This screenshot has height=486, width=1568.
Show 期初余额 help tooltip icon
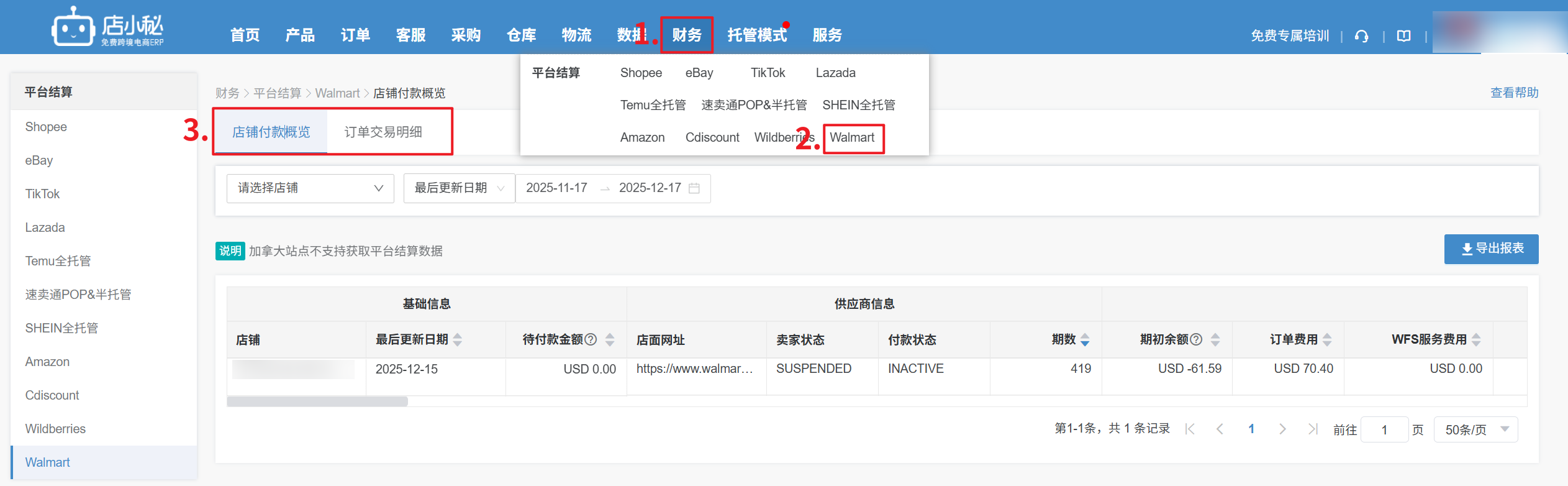coord(1195,339)
